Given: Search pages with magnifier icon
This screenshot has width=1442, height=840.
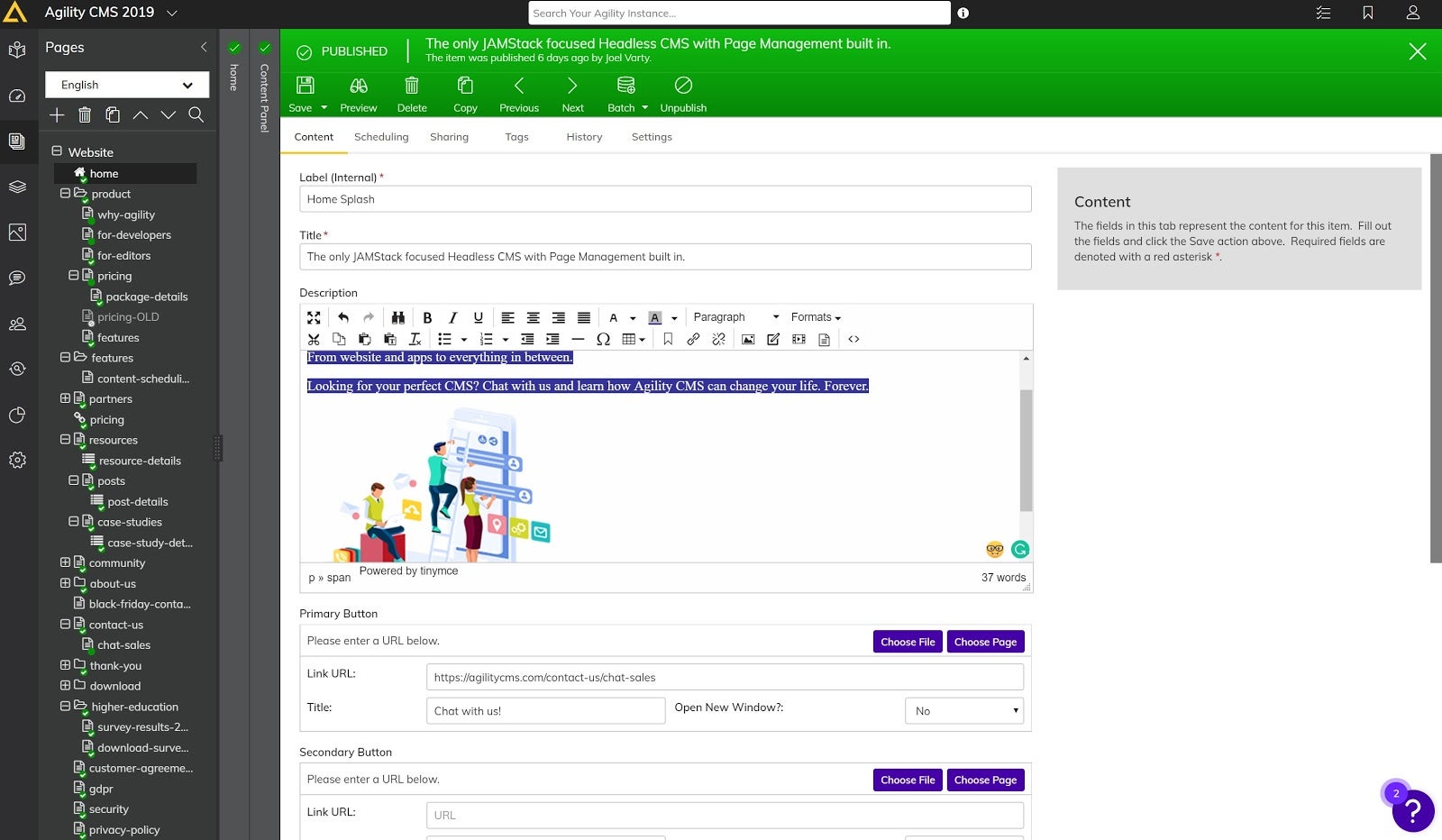Looking at the screenshot, I should click(196, 114).
